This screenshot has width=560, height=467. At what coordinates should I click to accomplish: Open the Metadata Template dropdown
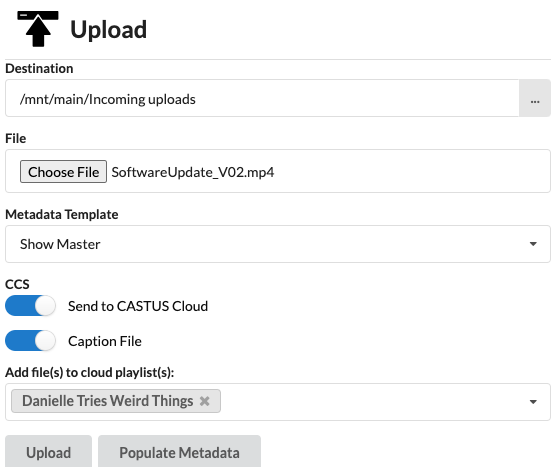tap(278, 244)
